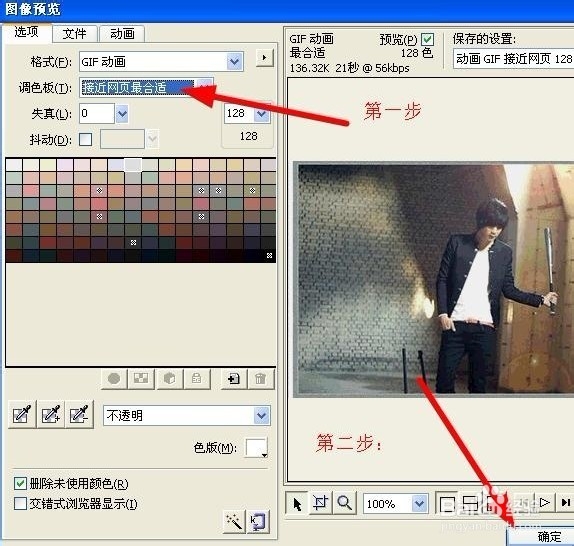Switch to two preview windows view
This screenshot has width=574, height=546.
470,504
